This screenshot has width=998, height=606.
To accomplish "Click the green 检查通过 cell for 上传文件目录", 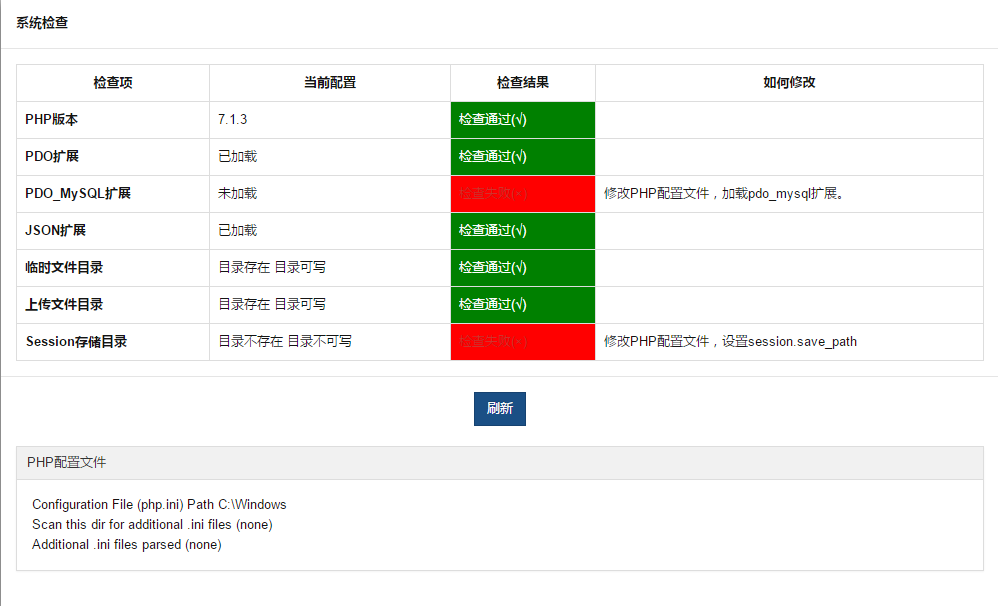I will click(x=523, y=304).
